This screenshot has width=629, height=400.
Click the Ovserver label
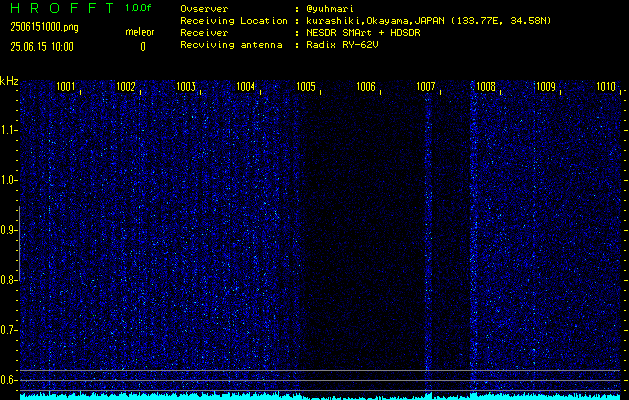[x=204, y=9]
